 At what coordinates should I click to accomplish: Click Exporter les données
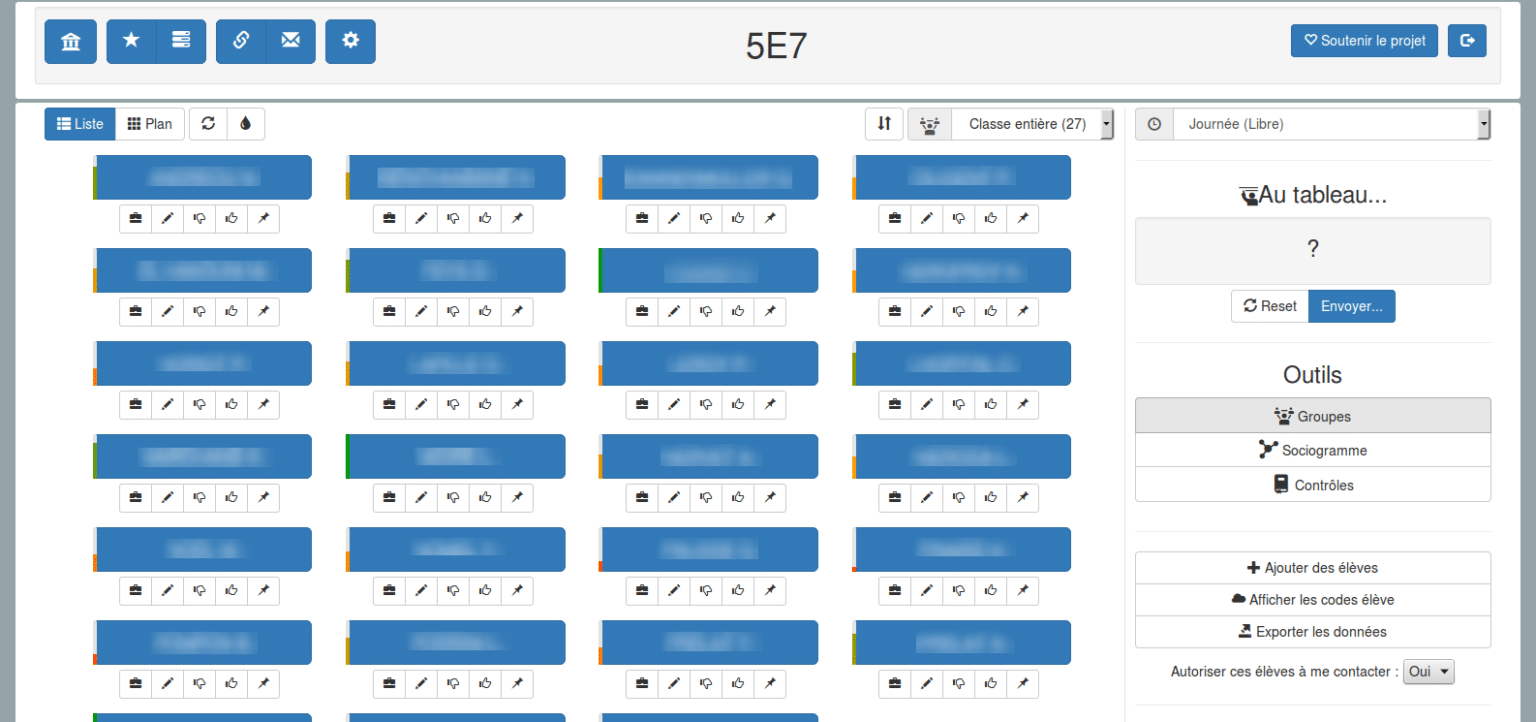[x=1312, y=631]
